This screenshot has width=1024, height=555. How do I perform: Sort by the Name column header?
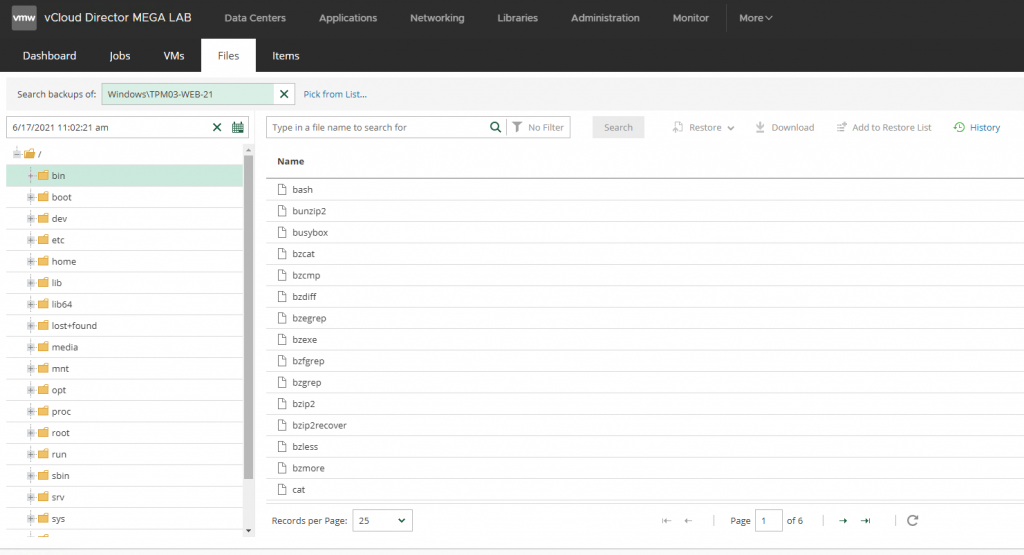pyautogui.click(x=291, y=161)
